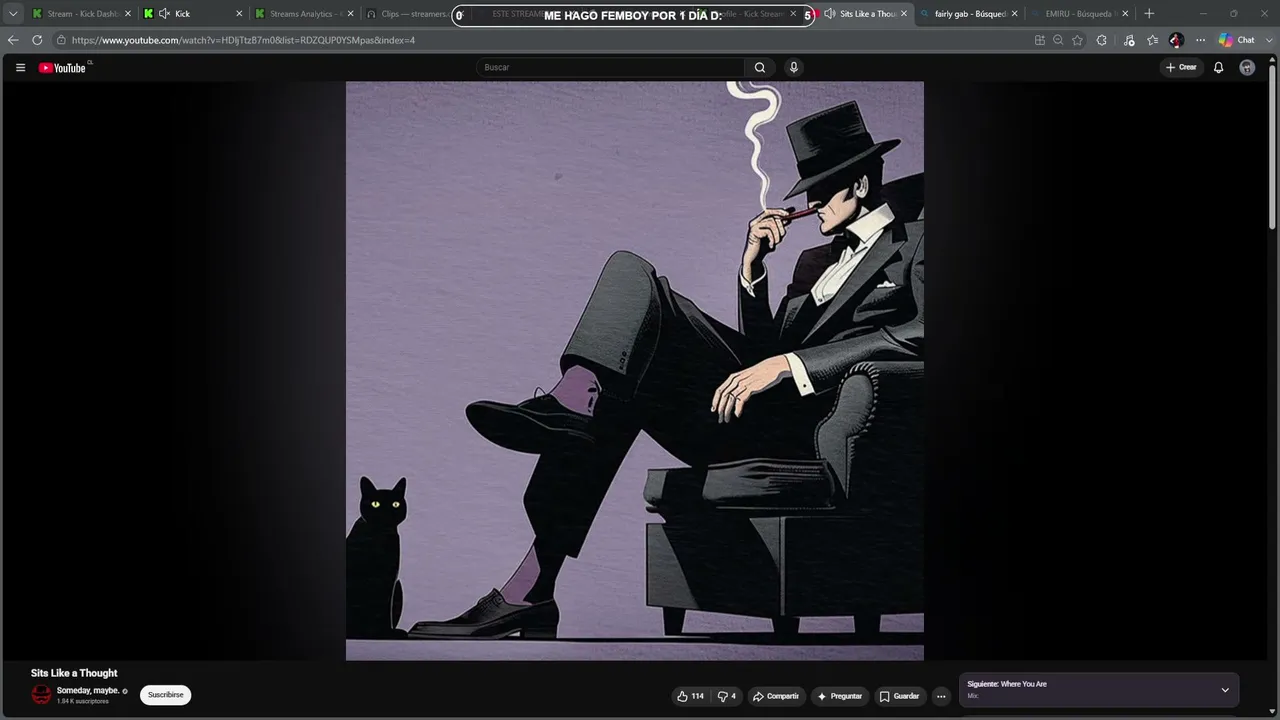Viewport: 1280px width, 720px height.
Task: Expand the Siguiente: Where You Are playlist panel
Action: 1225,690
